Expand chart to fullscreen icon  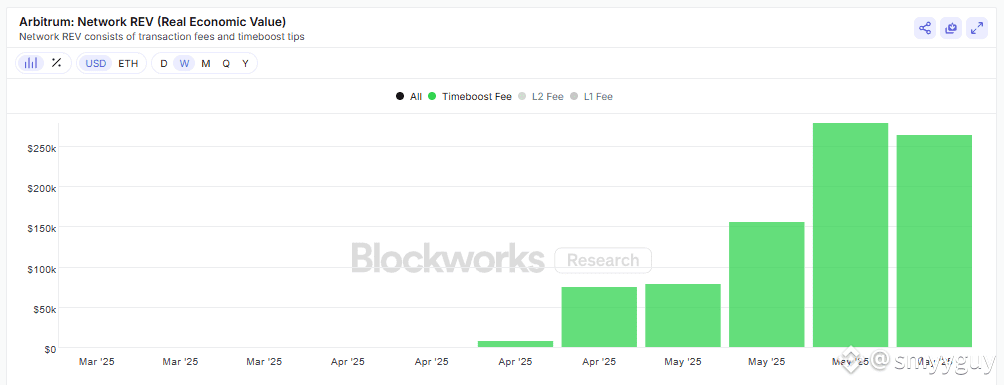point(977,28)
